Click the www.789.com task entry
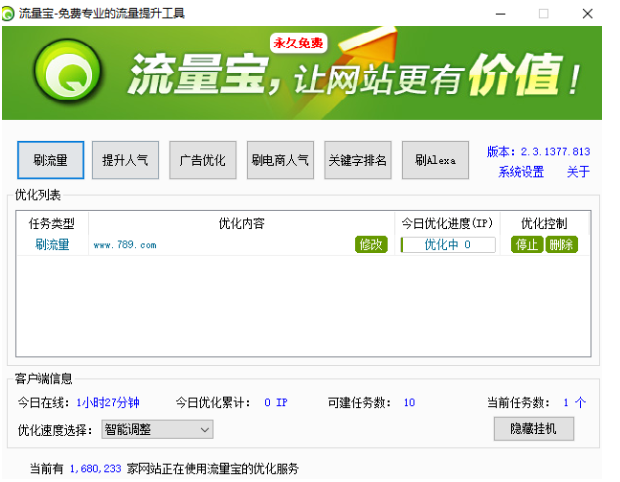 click(x=125, y=245)
